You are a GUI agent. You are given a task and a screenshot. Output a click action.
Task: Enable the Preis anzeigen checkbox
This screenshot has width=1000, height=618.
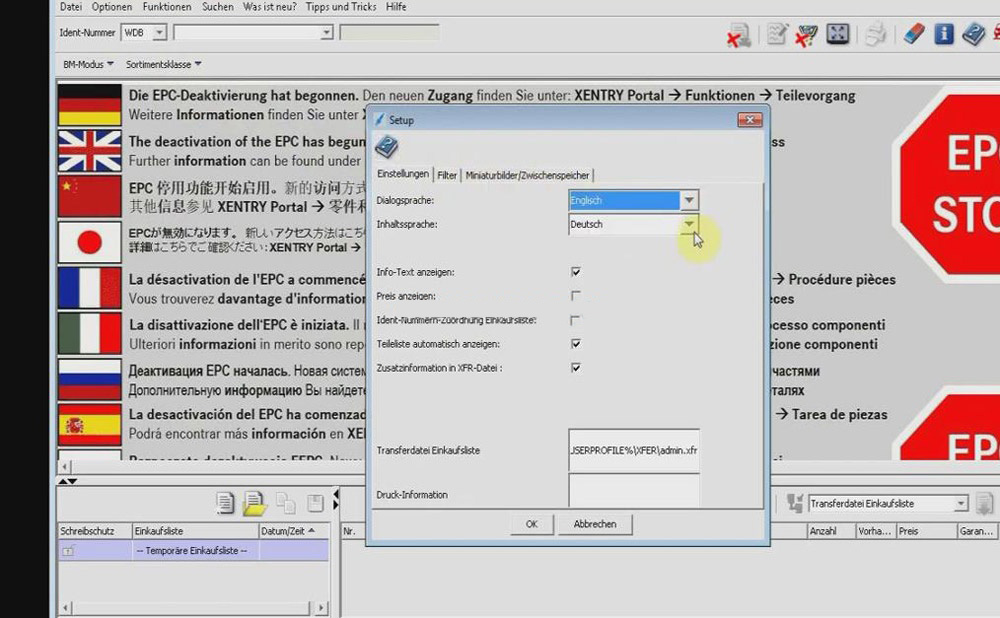(x=576, y=296)
